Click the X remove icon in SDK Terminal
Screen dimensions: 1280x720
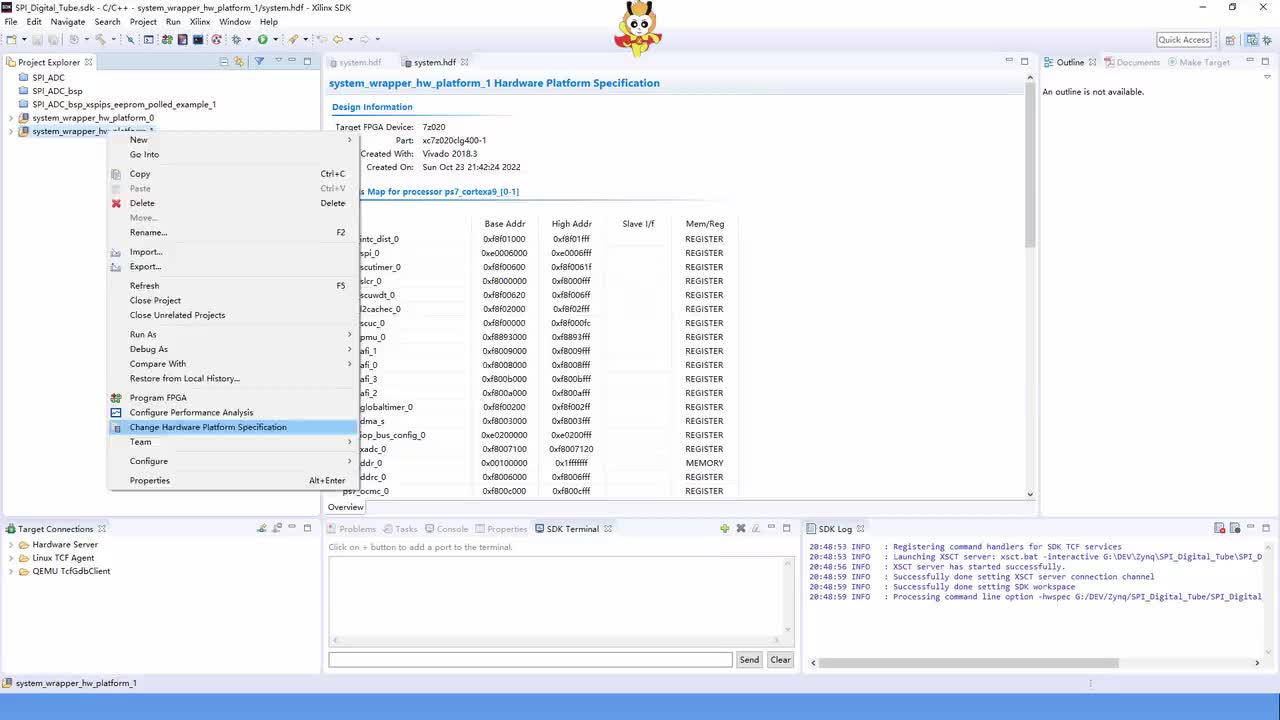(x=741, y=528)
